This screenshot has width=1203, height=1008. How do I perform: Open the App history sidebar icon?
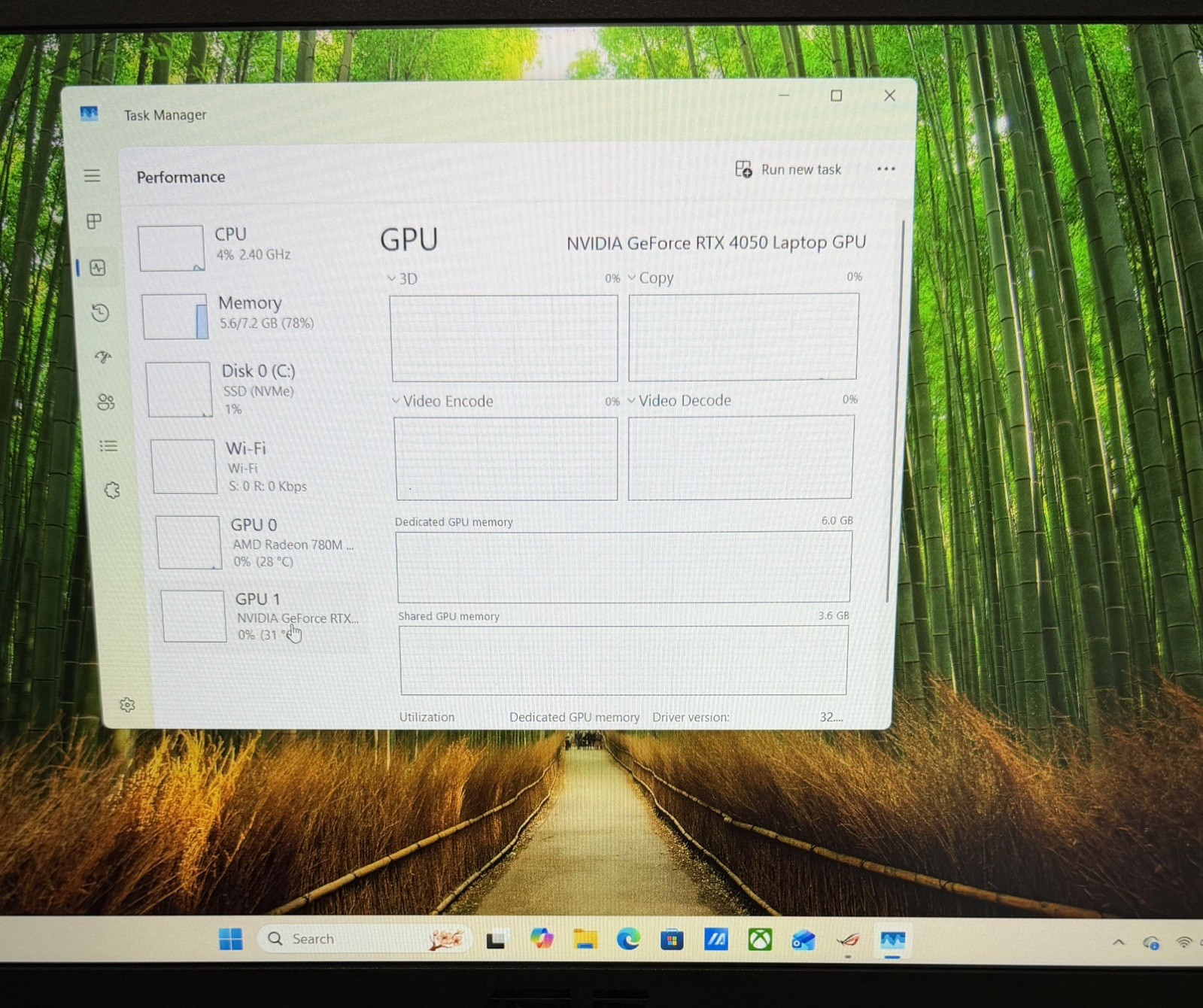(100, 312)
